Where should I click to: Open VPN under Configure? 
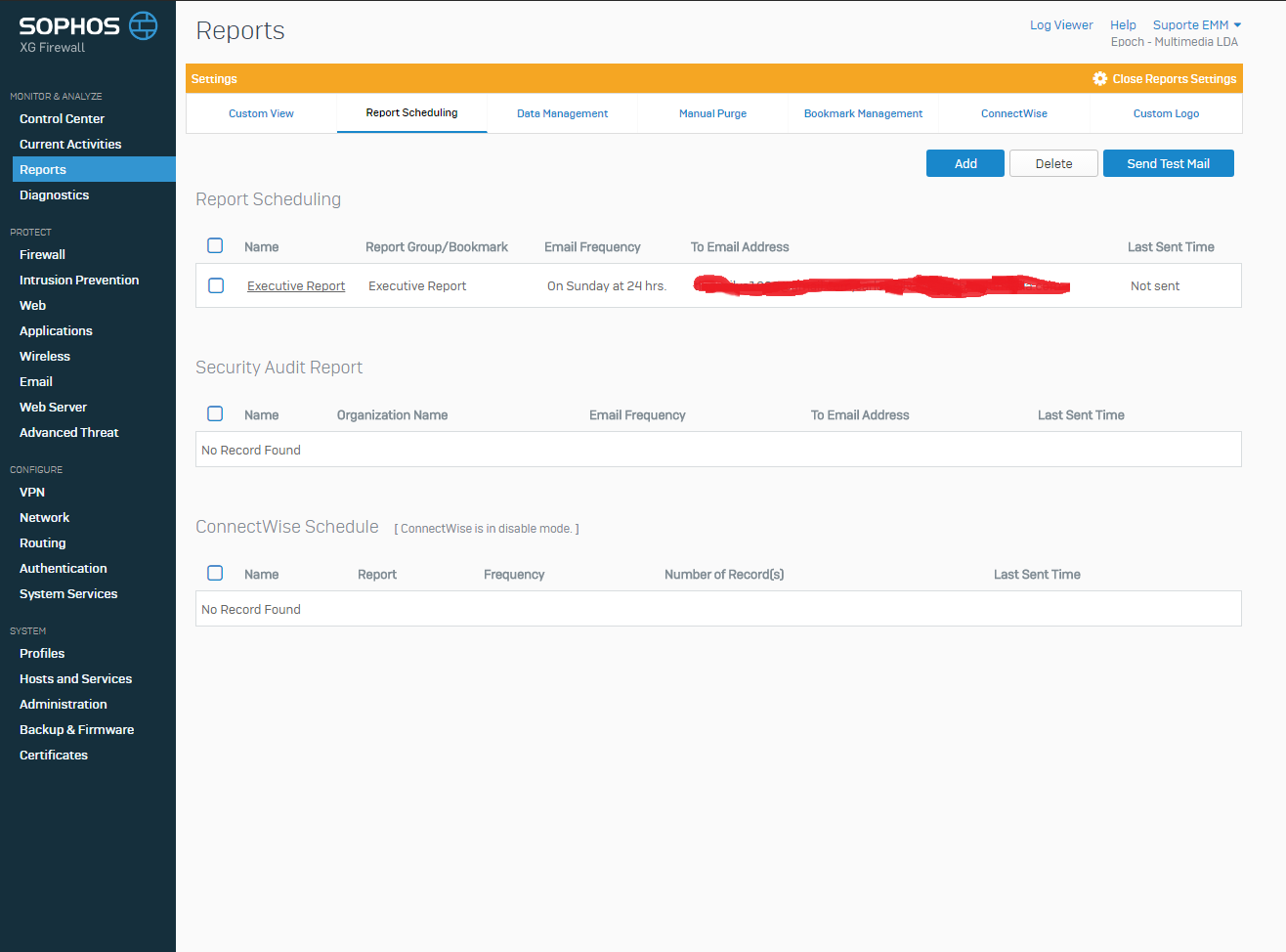(32, 492)
